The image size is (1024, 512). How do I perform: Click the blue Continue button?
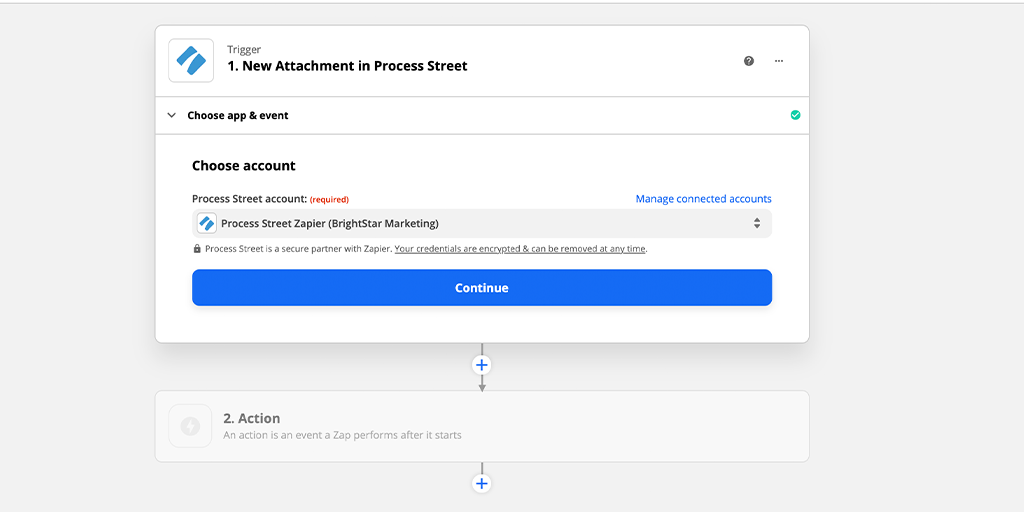[x=482, y=288]
